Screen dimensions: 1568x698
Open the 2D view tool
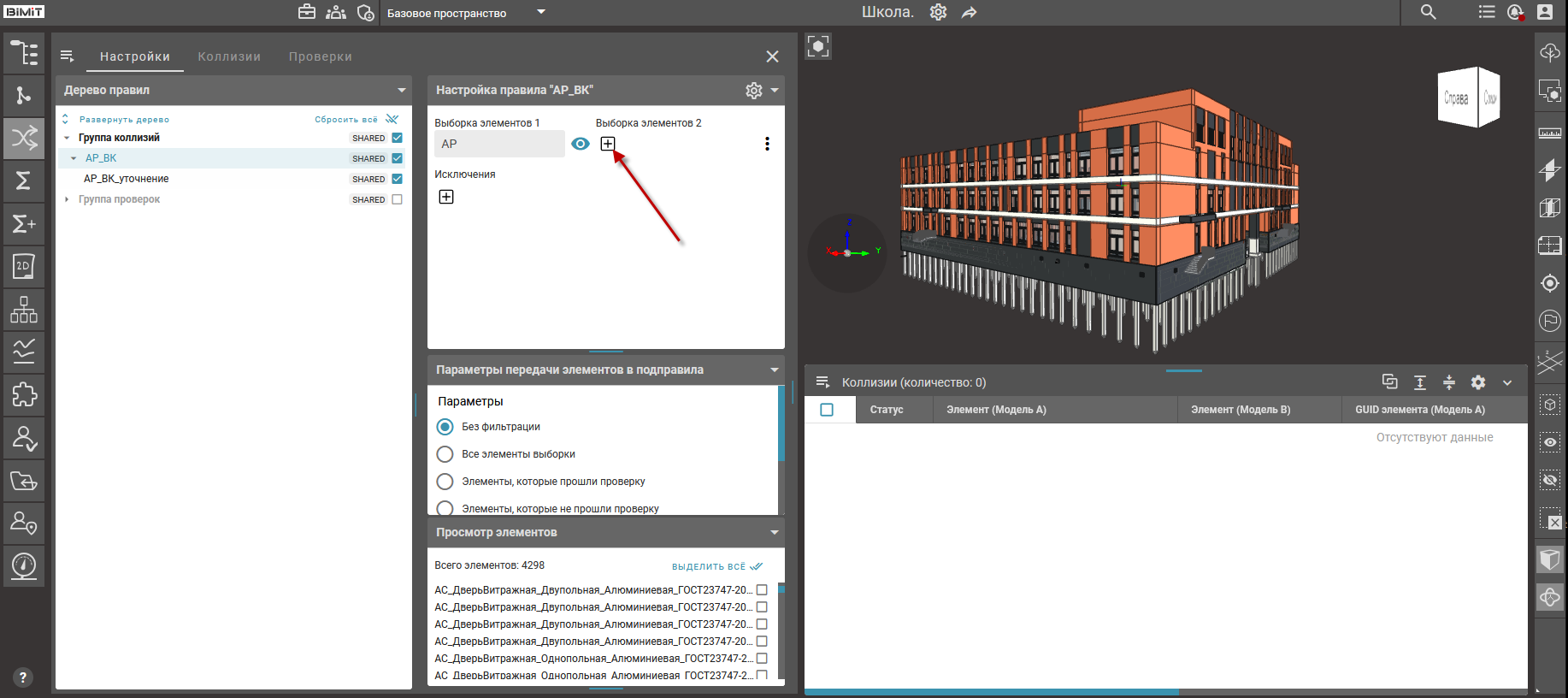tap(24, 266)
